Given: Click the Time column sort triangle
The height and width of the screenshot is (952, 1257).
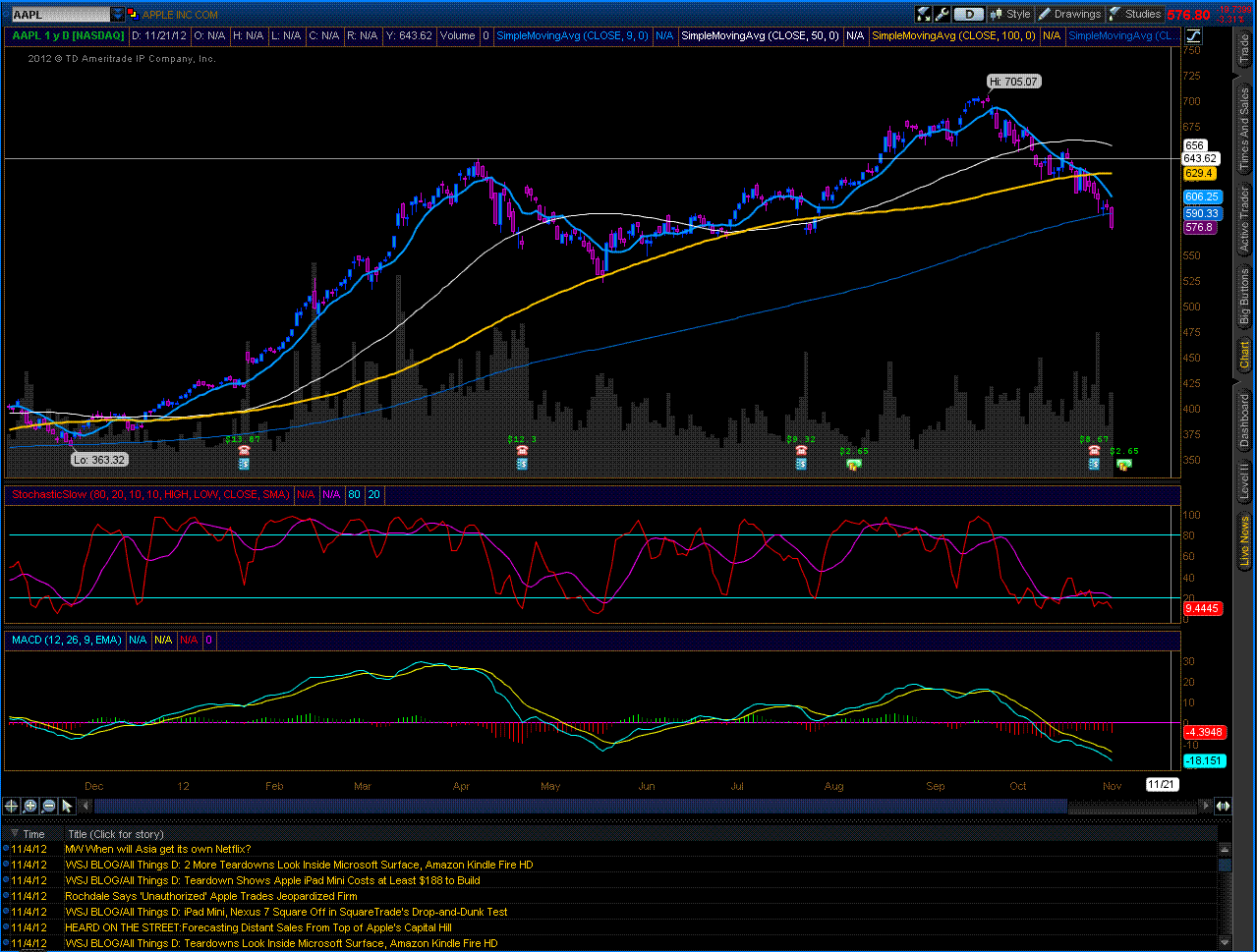Looking at the screenshot, I should pos(14,833).
